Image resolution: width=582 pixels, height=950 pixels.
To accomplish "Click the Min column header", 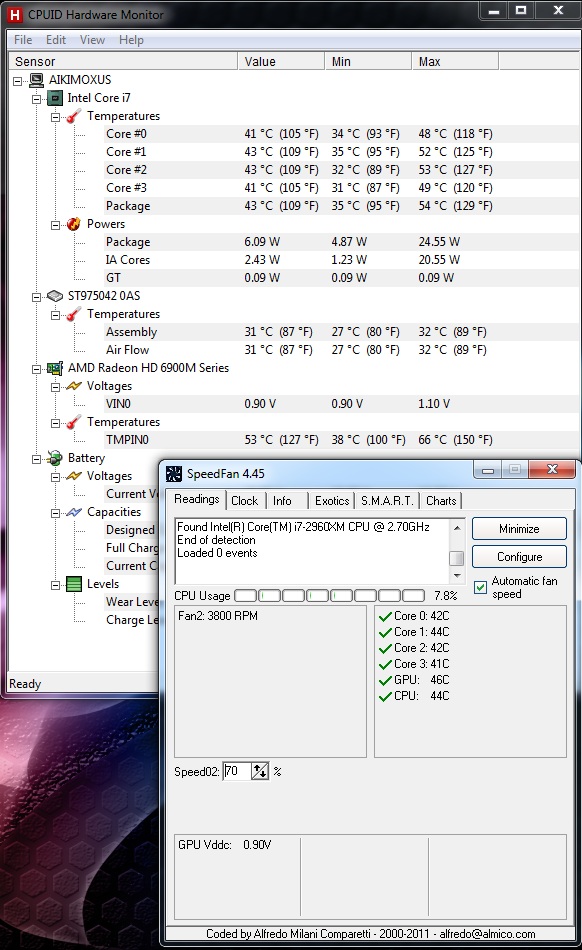I will [x=368, y=61].
